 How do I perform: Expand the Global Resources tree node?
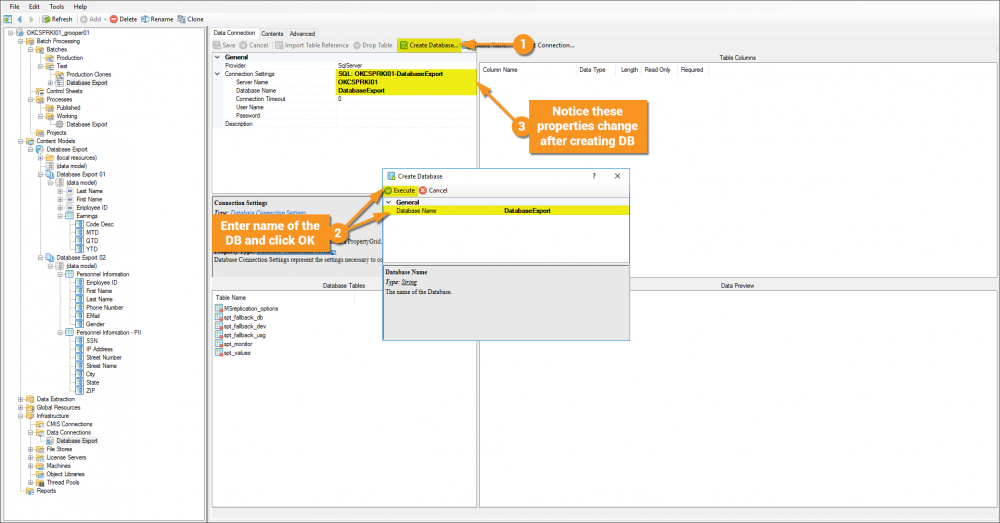click(21, 408)
